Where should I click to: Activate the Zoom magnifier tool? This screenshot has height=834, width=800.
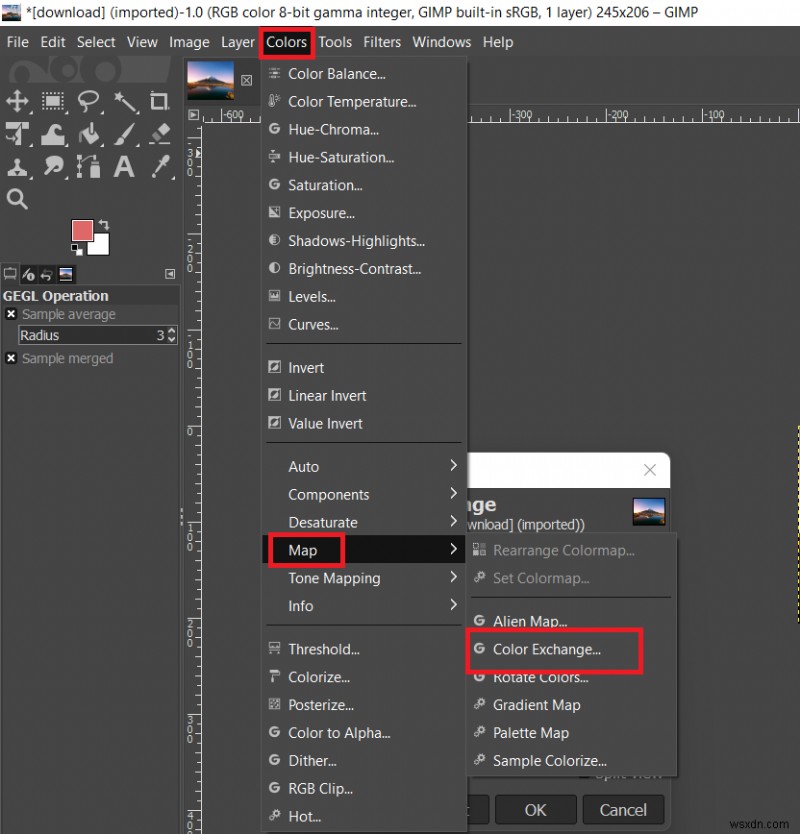coord(18,198)
